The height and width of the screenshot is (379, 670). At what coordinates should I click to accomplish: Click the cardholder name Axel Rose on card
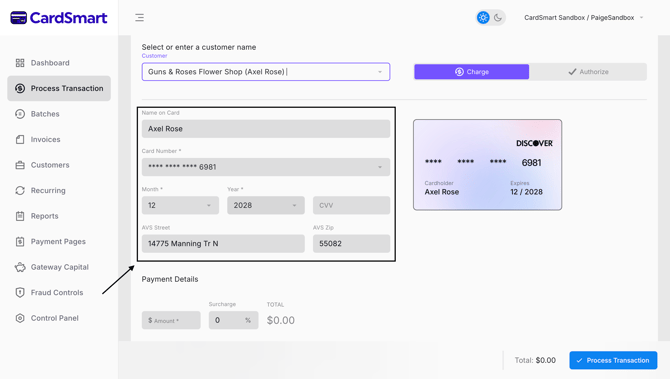click(x=441, y=192)
